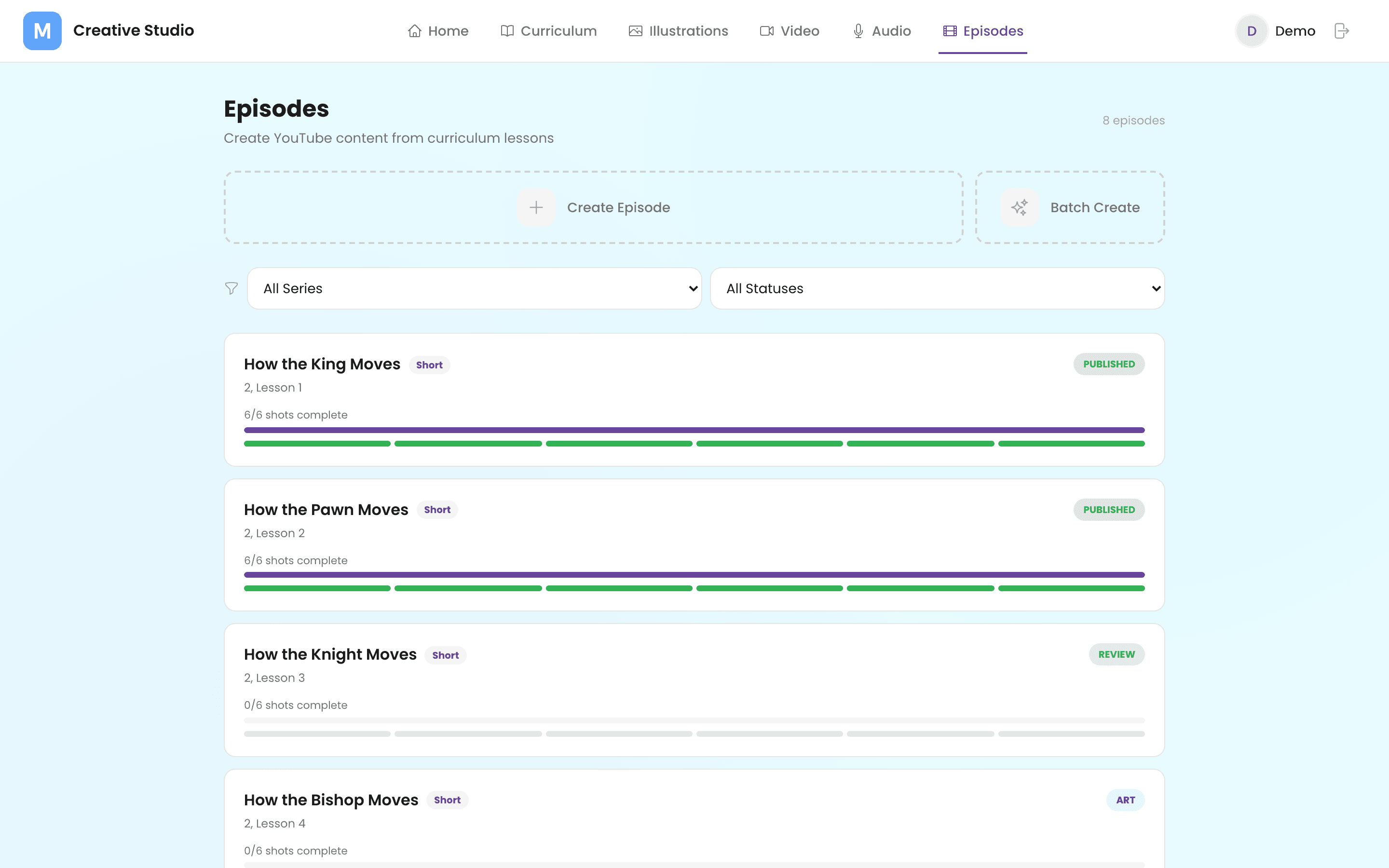The height and width of the screenshot is (868, 1389).
Task: Click '2, Lesson 4' text
Action: 275,823
